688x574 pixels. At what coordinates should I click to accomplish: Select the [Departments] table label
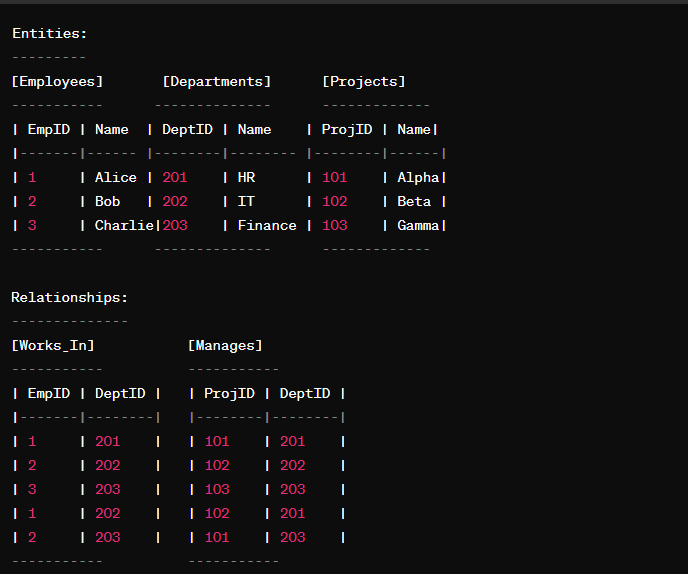click(x=216, y=82)
